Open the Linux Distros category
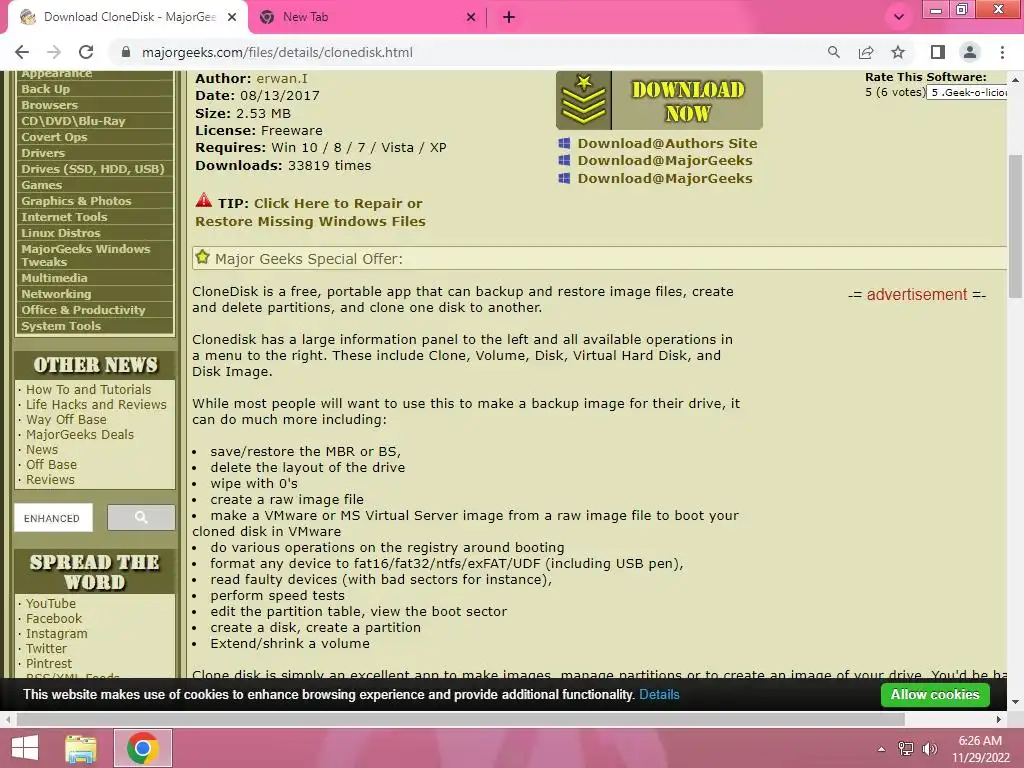The image size is (1024, 768). 95,233
